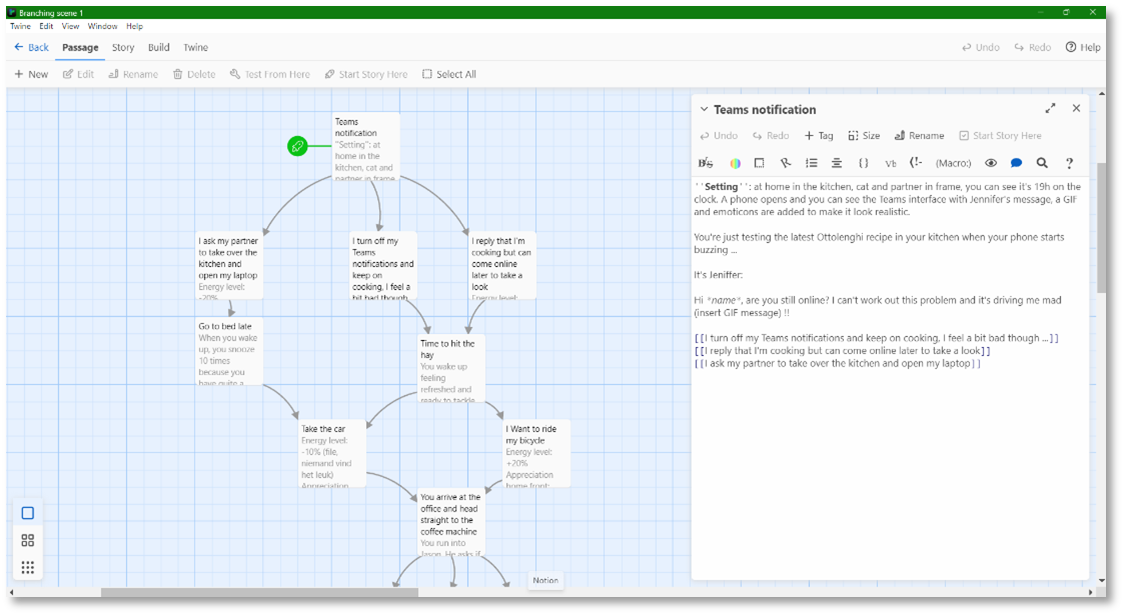Select the 'Teams notification' passage card
Screen dimensions: 1125x616
(366, 147)
